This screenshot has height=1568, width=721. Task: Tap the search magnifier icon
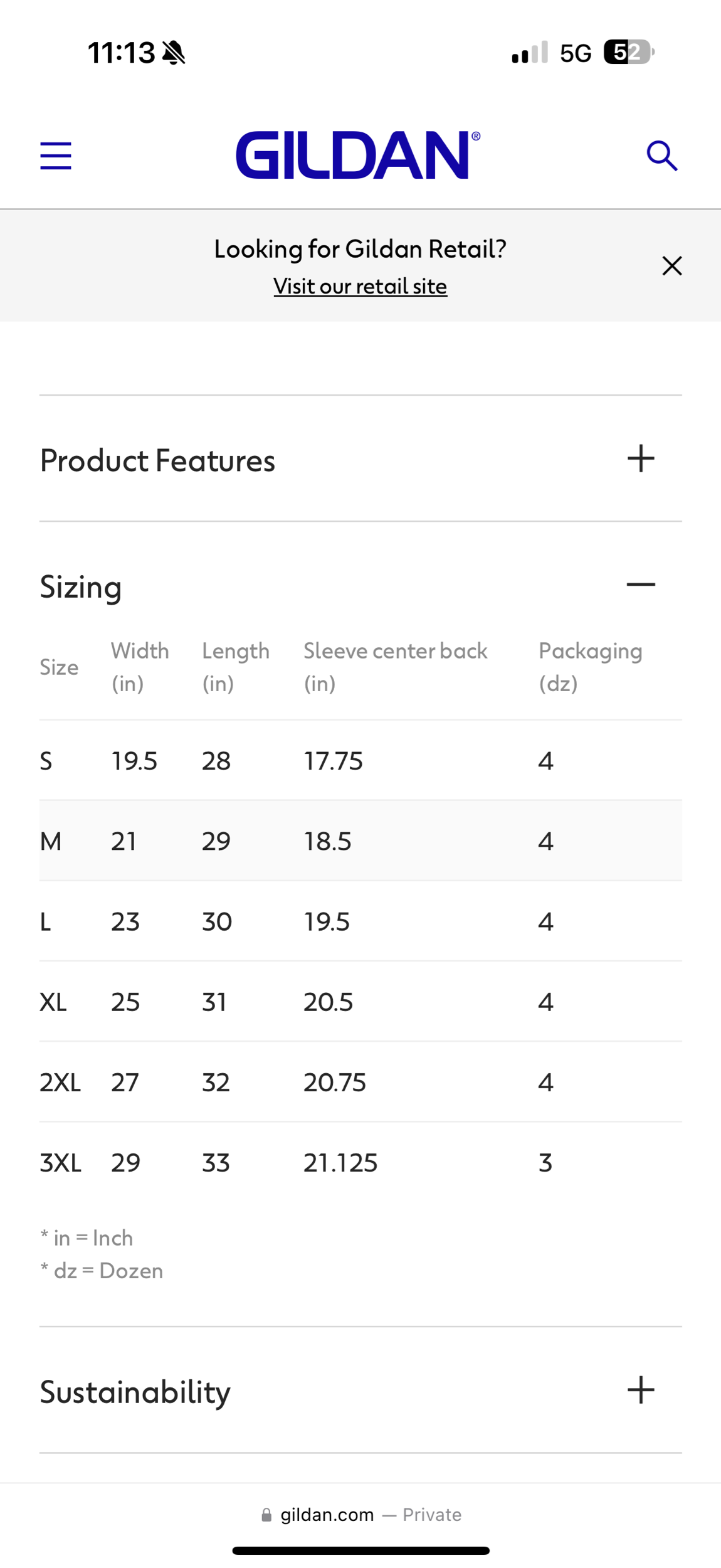point(661,156)
